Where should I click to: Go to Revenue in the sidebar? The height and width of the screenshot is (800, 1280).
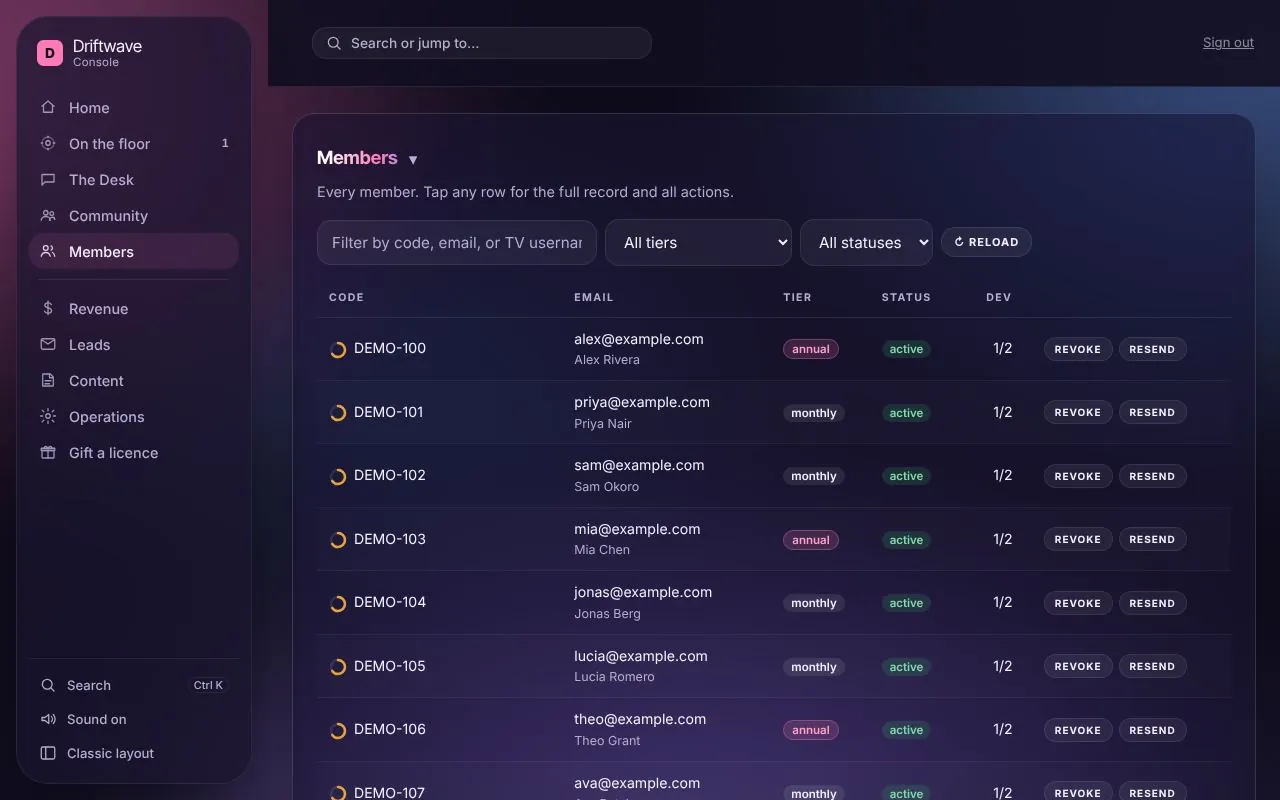134,308
